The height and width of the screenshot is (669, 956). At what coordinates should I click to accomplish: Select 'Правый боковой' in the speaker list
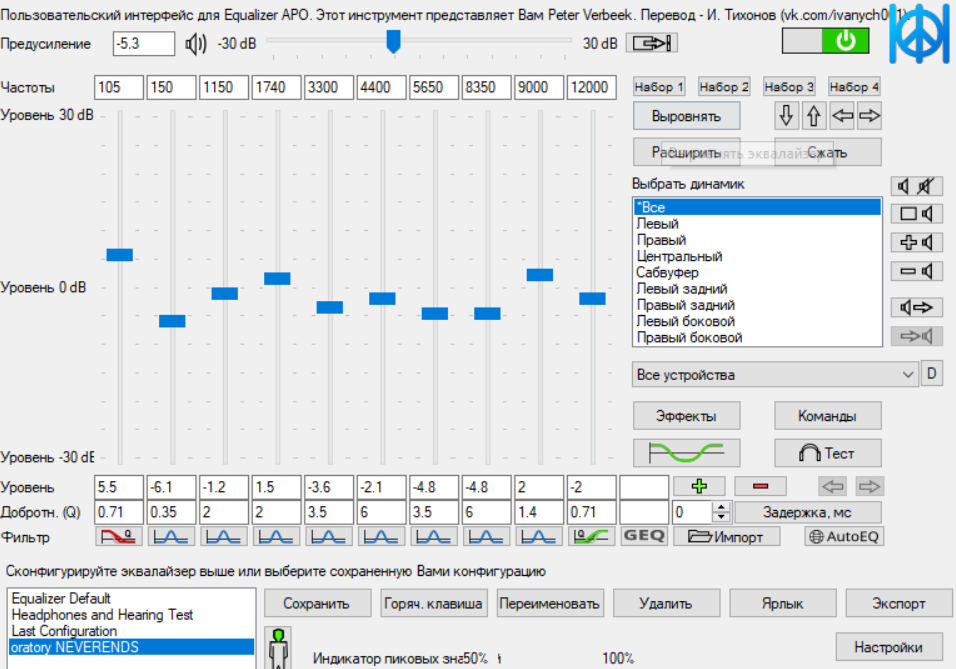tap(757, 337)
